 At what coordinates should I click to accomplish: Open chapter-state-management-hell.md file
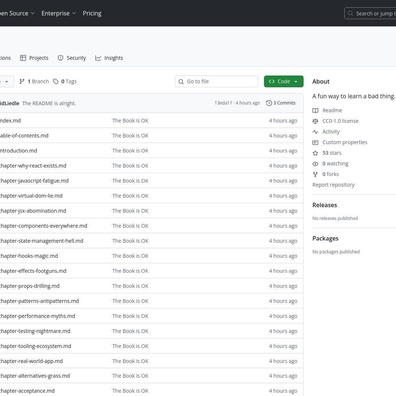(42, 241)
